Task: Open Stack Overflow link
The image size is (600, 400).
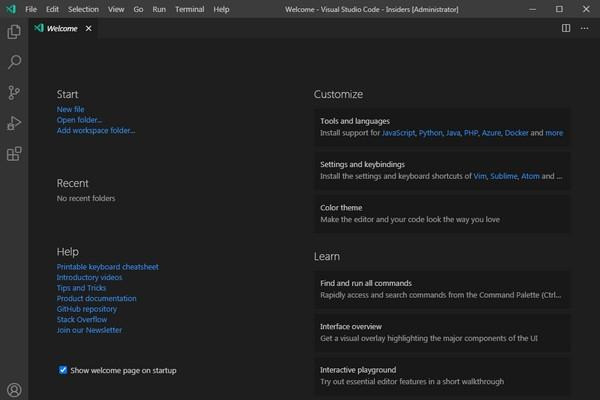Action: (x=82, y=319)
